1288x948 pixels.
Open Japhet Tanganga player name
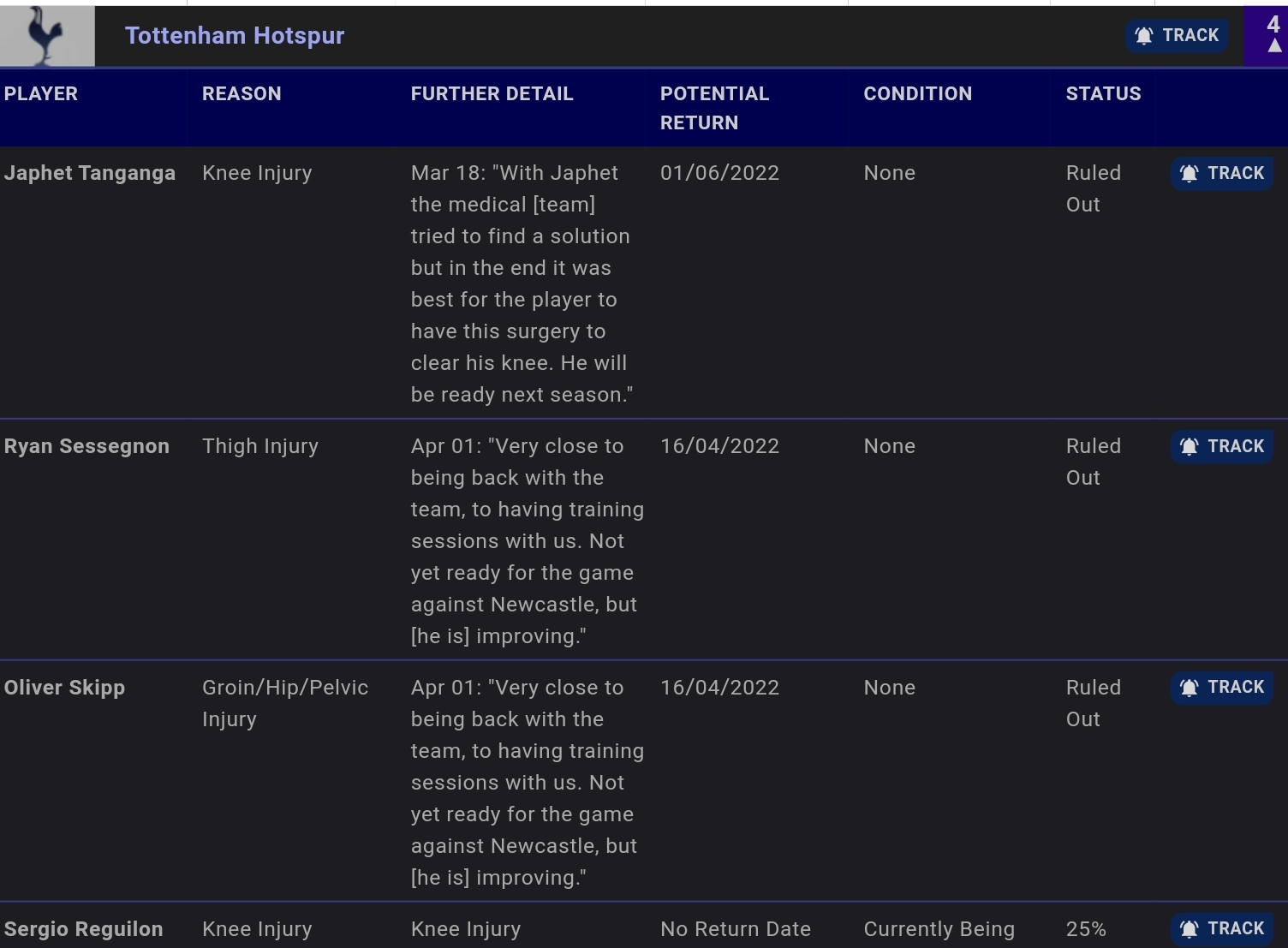pos(89,173)
